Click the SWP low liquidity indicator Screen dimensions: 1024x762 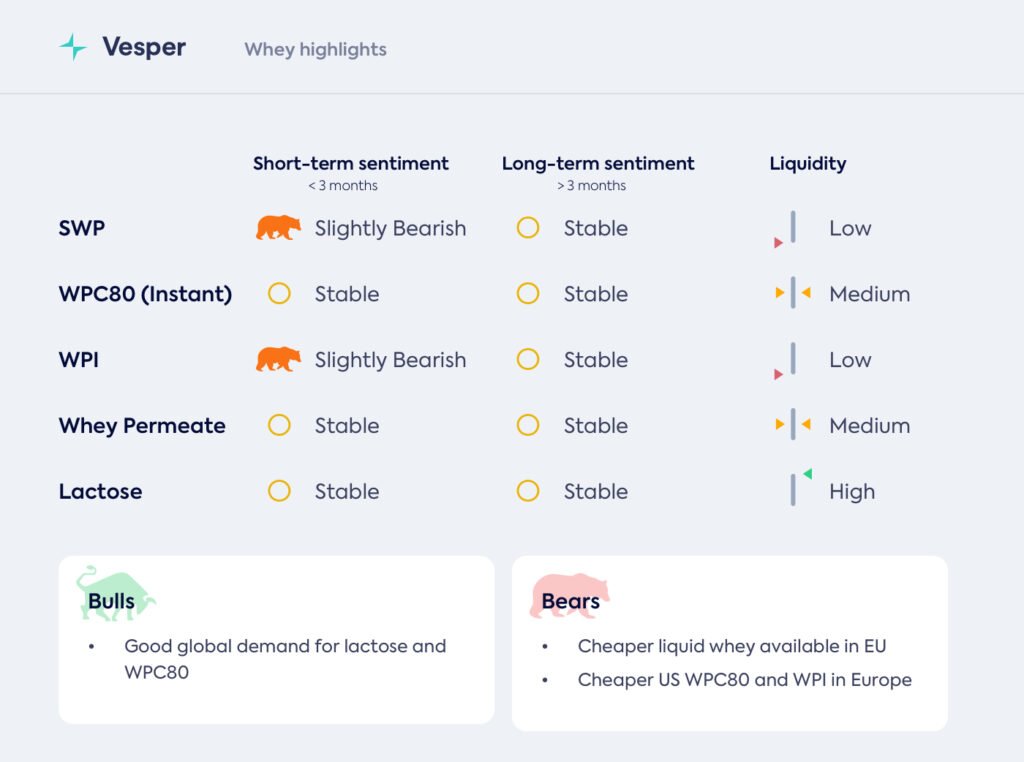(x=791, y=229)
